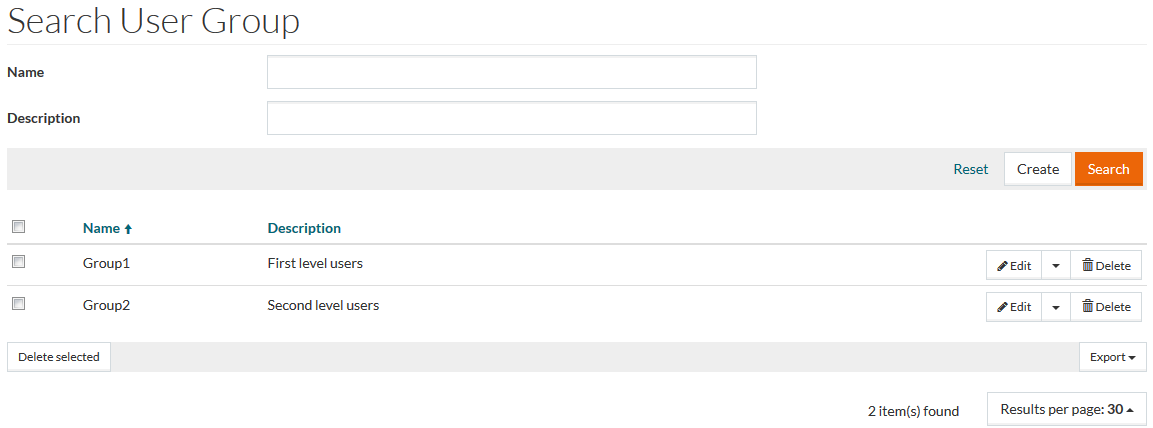This screenshot has width=1153, height=428.
Task: Click the pencil Edit icon for Group1
Action: point(1002,266)
